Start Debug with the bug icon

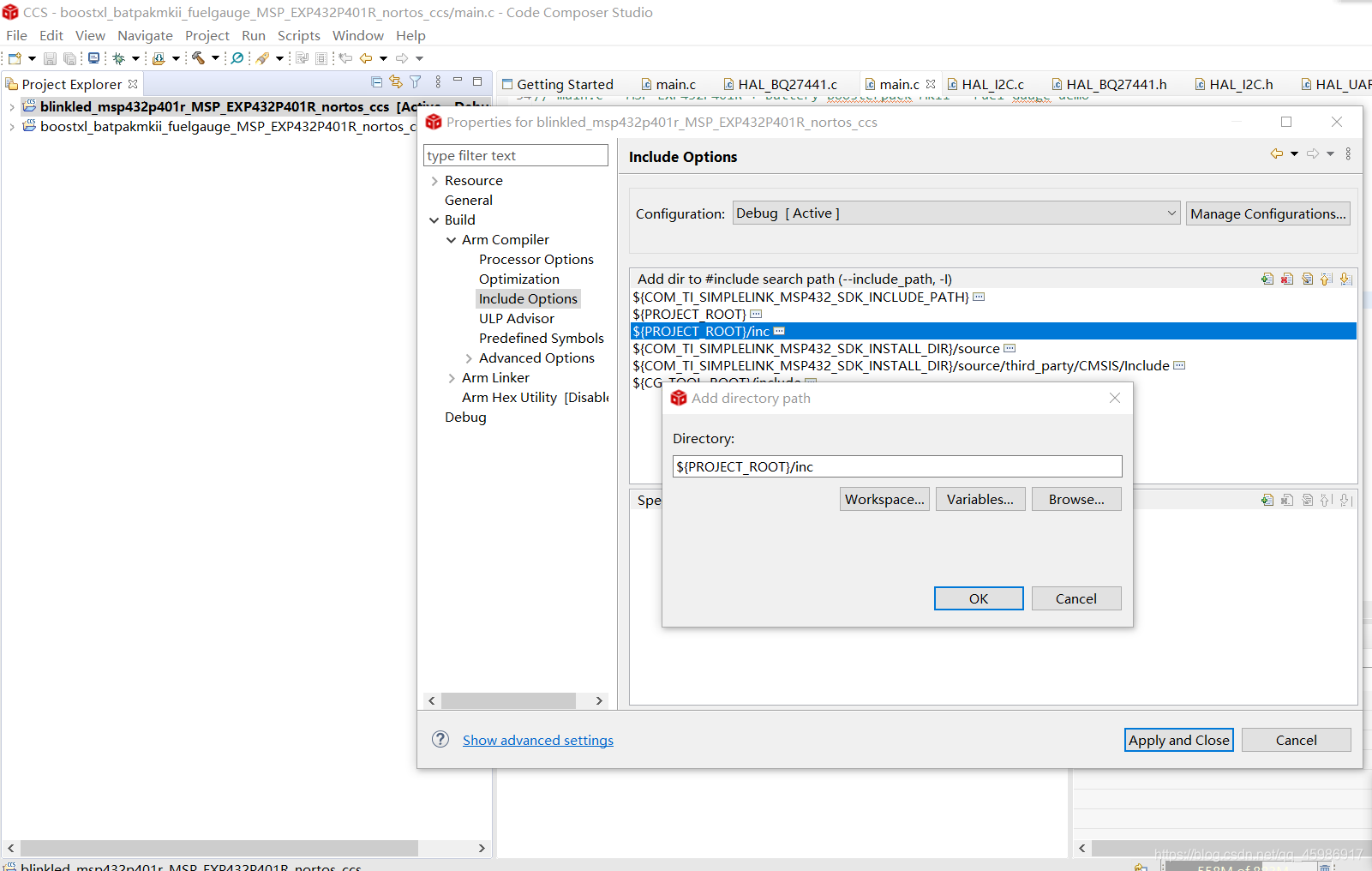tap(119, 58)
